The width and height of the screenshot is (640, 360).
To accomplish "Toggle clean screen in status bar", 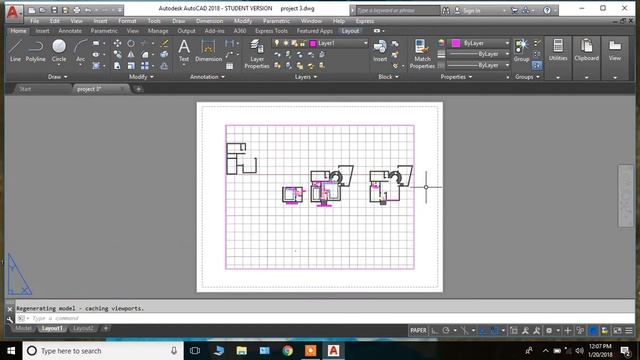I will pyautogui.click(x=617, y=331).
